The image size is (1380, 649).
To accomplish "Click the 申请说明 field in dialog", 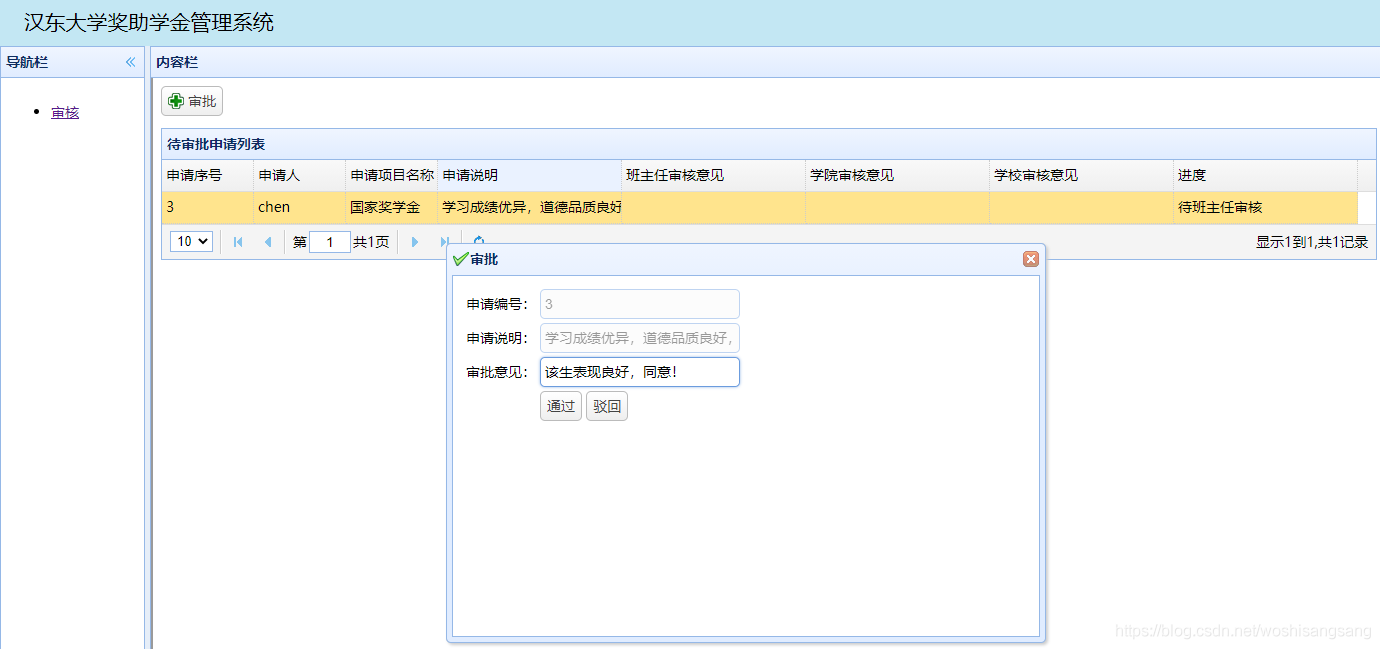I will point(640,338).
